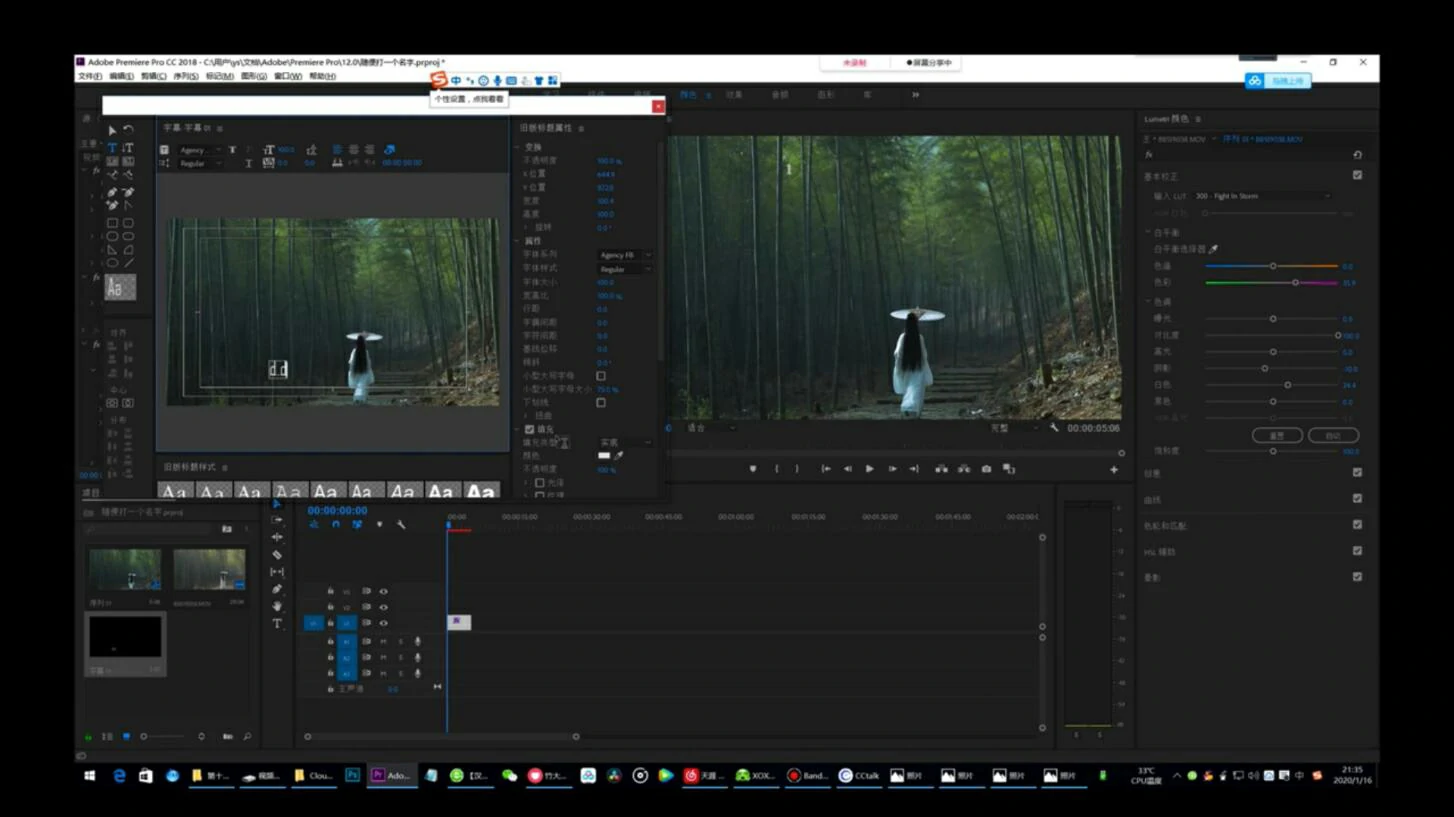Open the button editor plus icon
Image resolution: width=1454 pixels, height=817 pixels.
pyautogui.click(x=1113, y=469)
